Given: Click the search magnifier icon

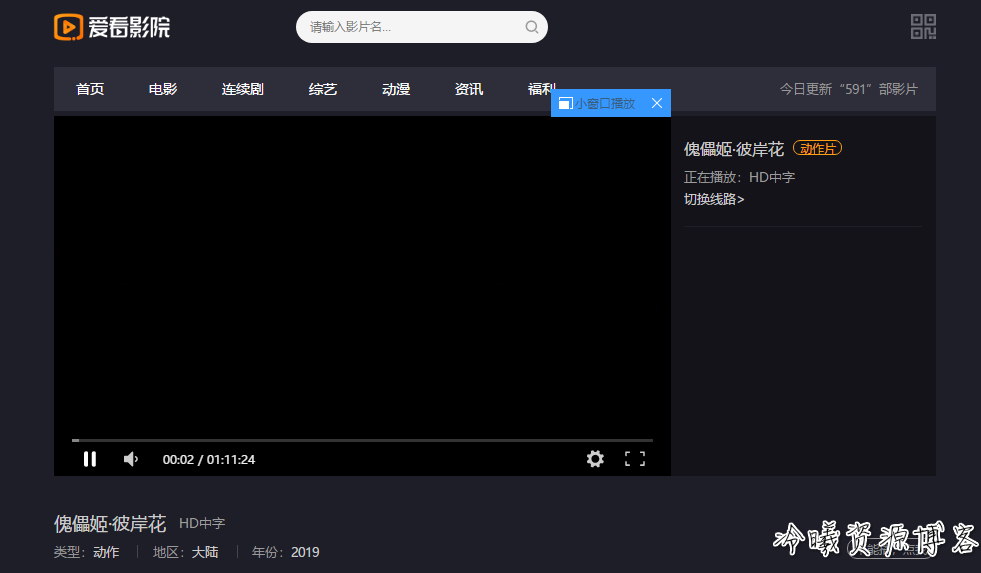Looking at the screenshot, I should pos(532,27).
